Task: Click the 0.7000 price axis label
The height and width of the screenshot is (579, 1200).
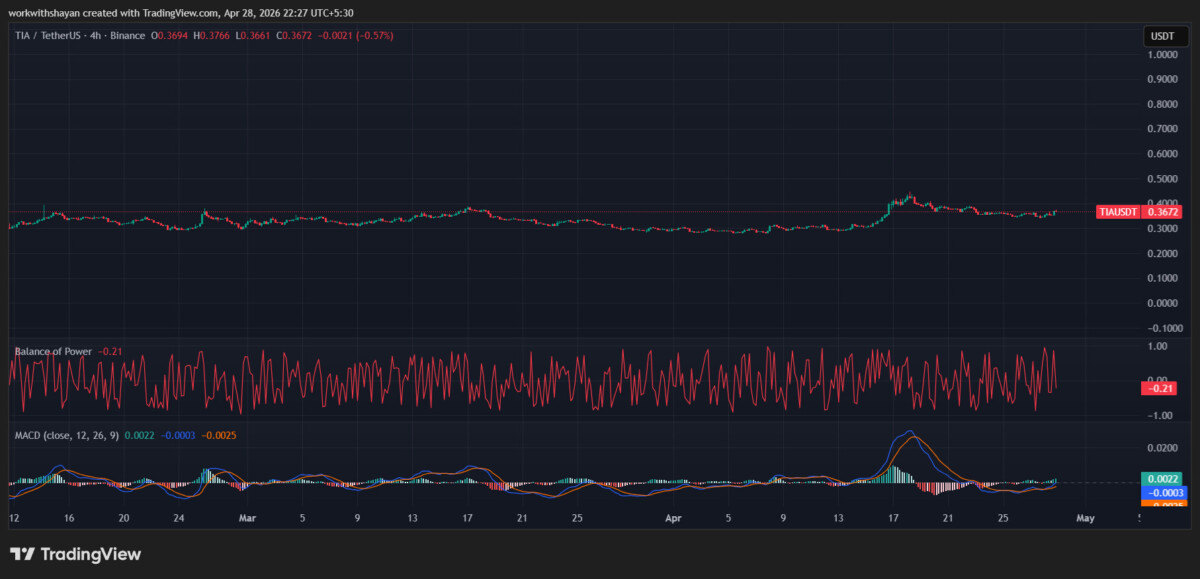Action: 1162,129
